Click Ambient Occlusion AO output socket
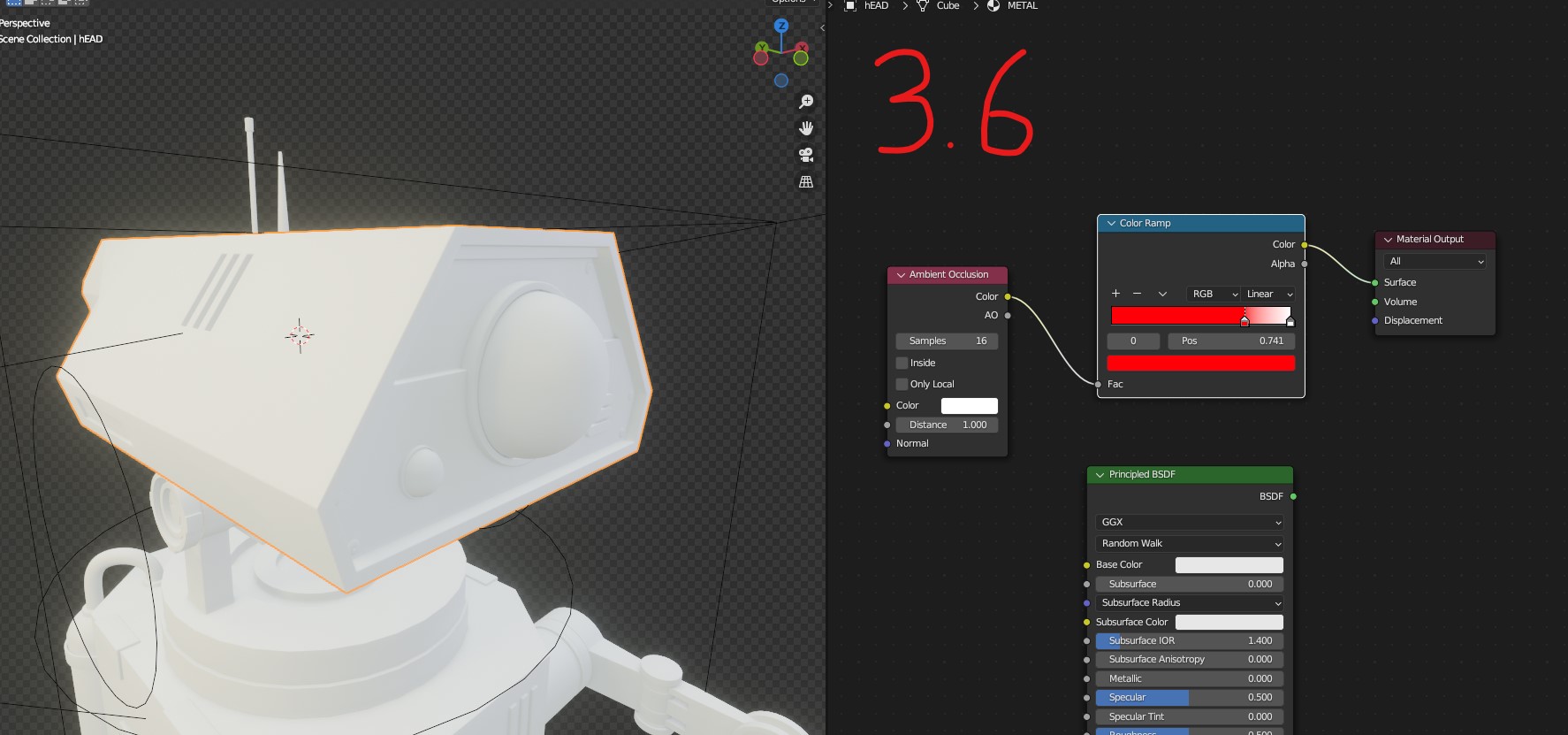 [1008, 315]
